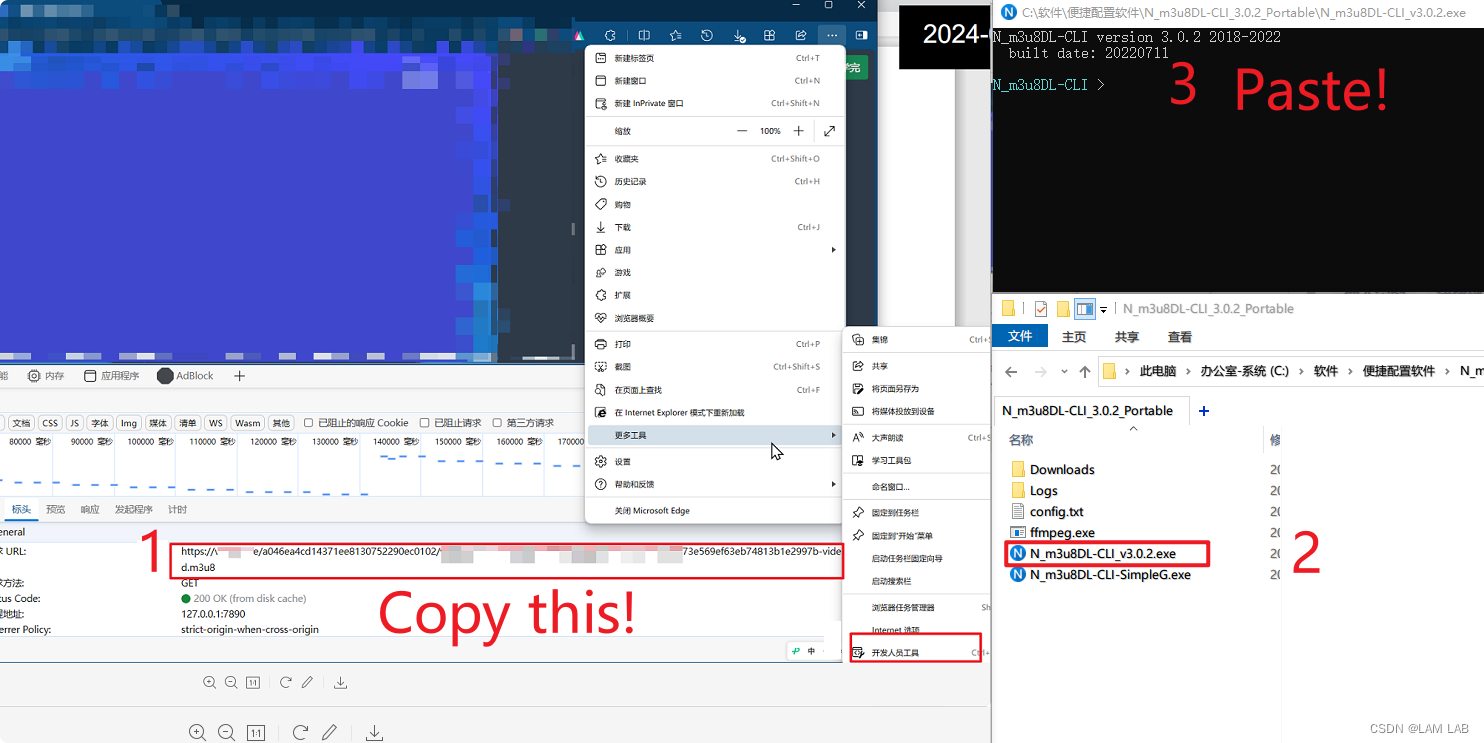Select 共享 in the more tools submenu
The height and width of the screenshot is (743, 1484).
coord(917,367)
